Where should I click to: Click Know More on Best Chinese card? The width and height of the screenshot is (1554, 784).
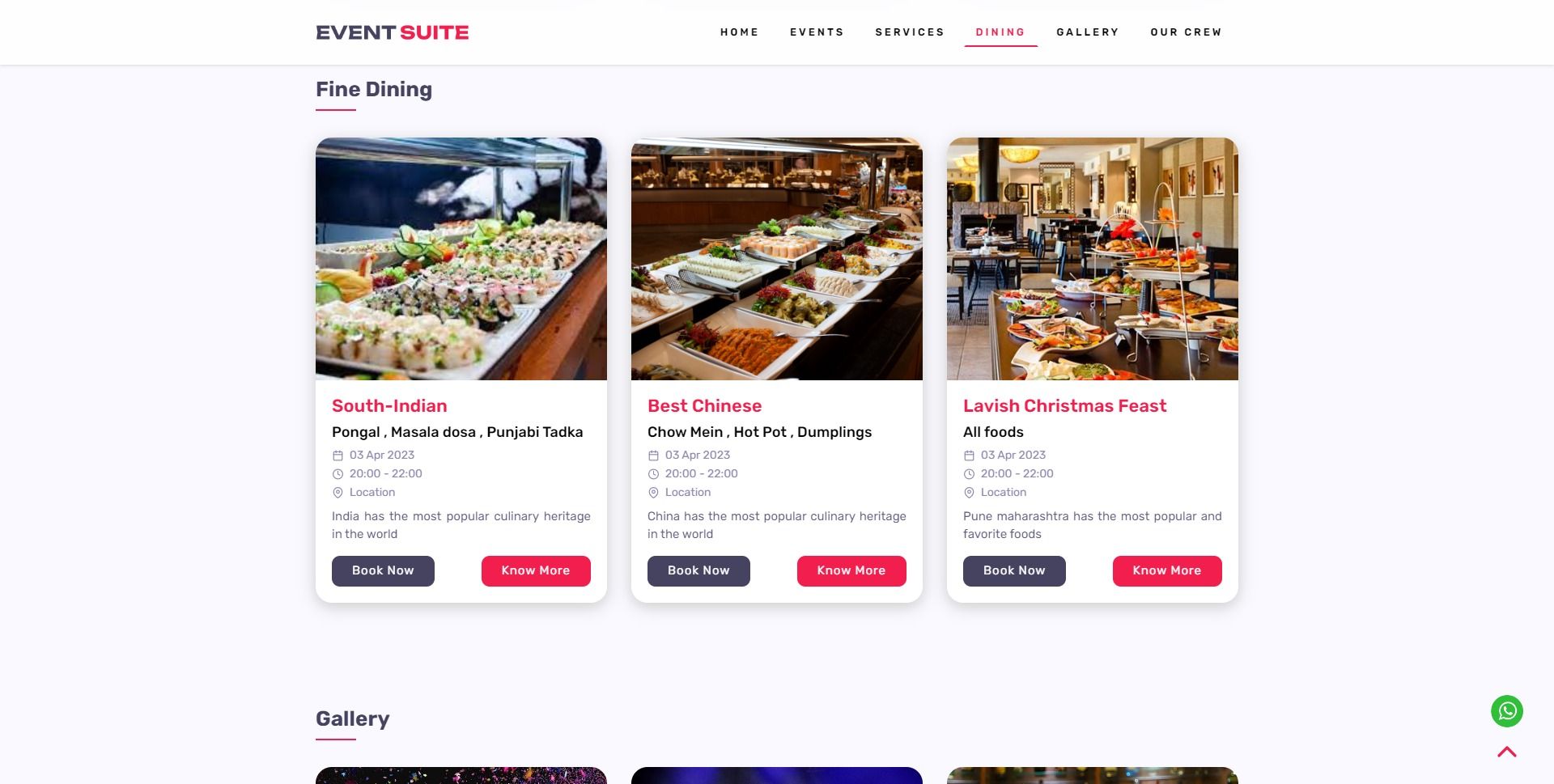pos(851,570)
